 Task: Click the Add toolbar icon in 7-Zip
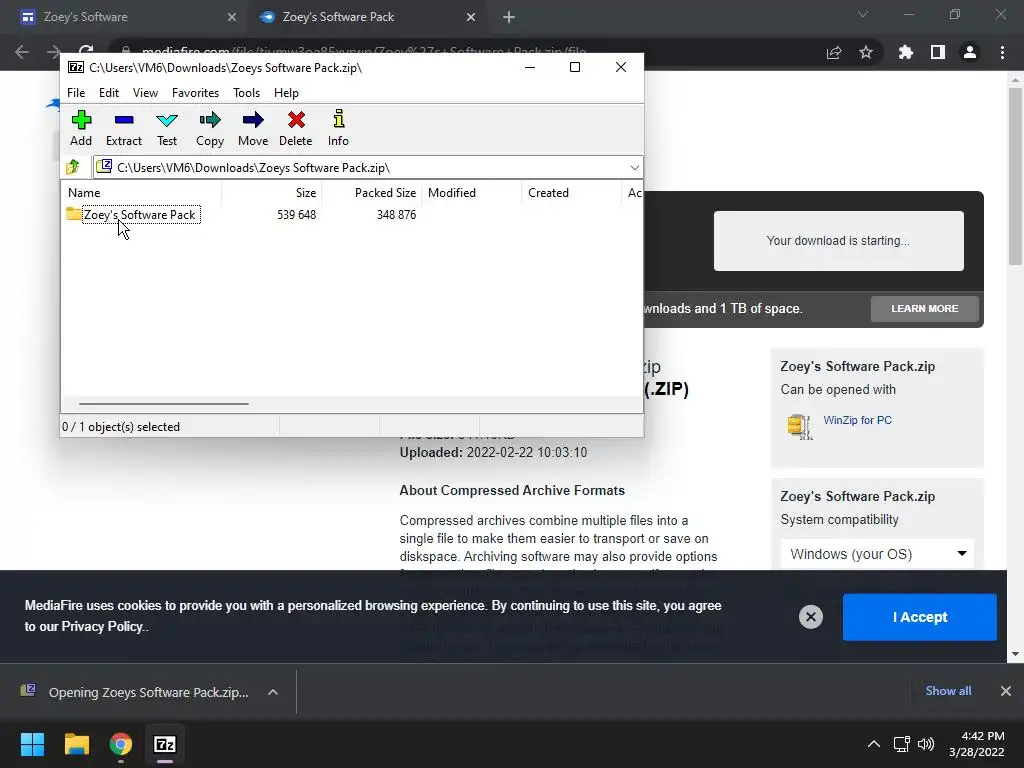(x=81, y=128)
